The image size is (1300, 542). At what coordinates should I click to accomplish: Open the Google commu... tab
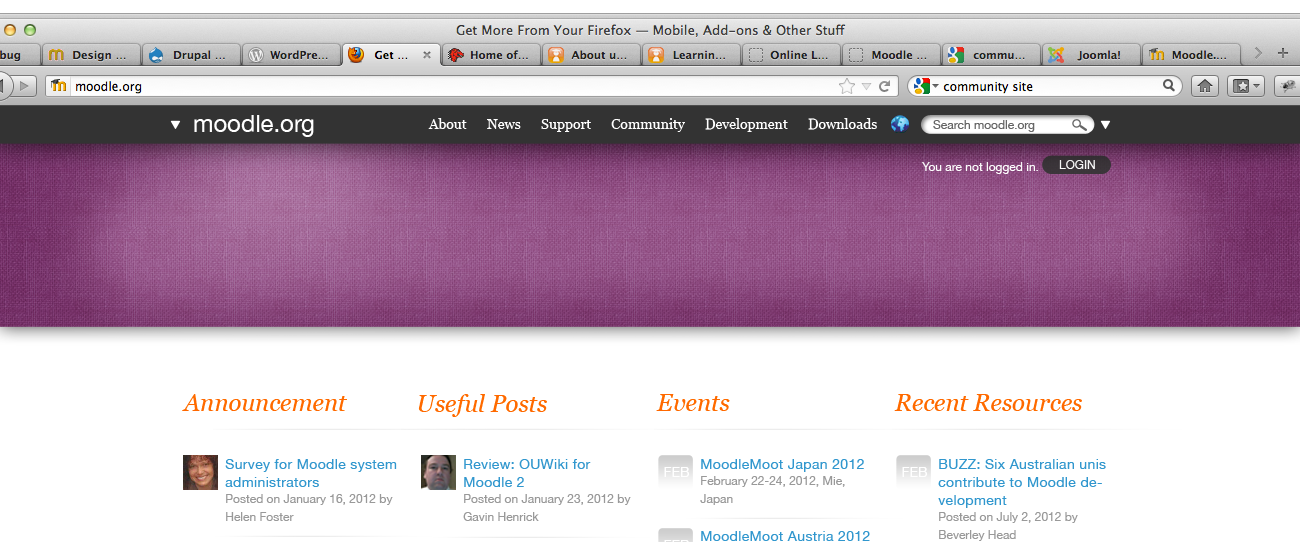click(991, 55)
